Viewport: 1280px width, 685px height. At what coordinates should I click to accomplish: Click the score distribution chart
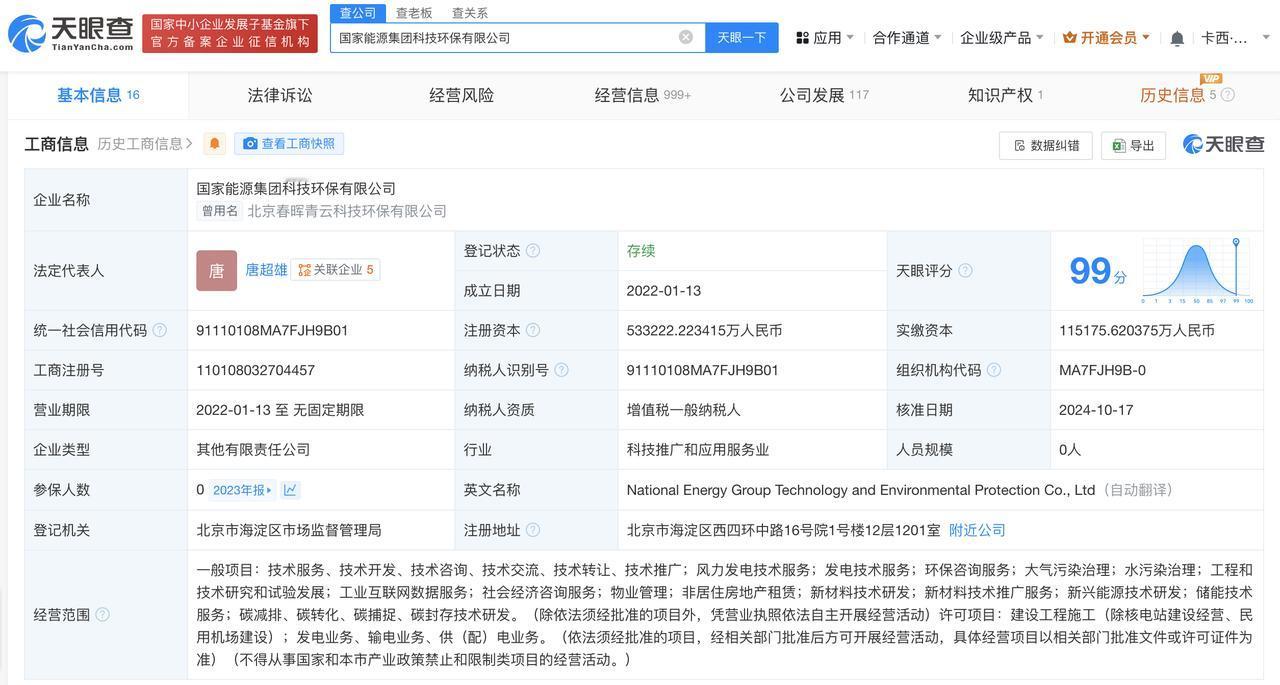tap(1196, 271)
